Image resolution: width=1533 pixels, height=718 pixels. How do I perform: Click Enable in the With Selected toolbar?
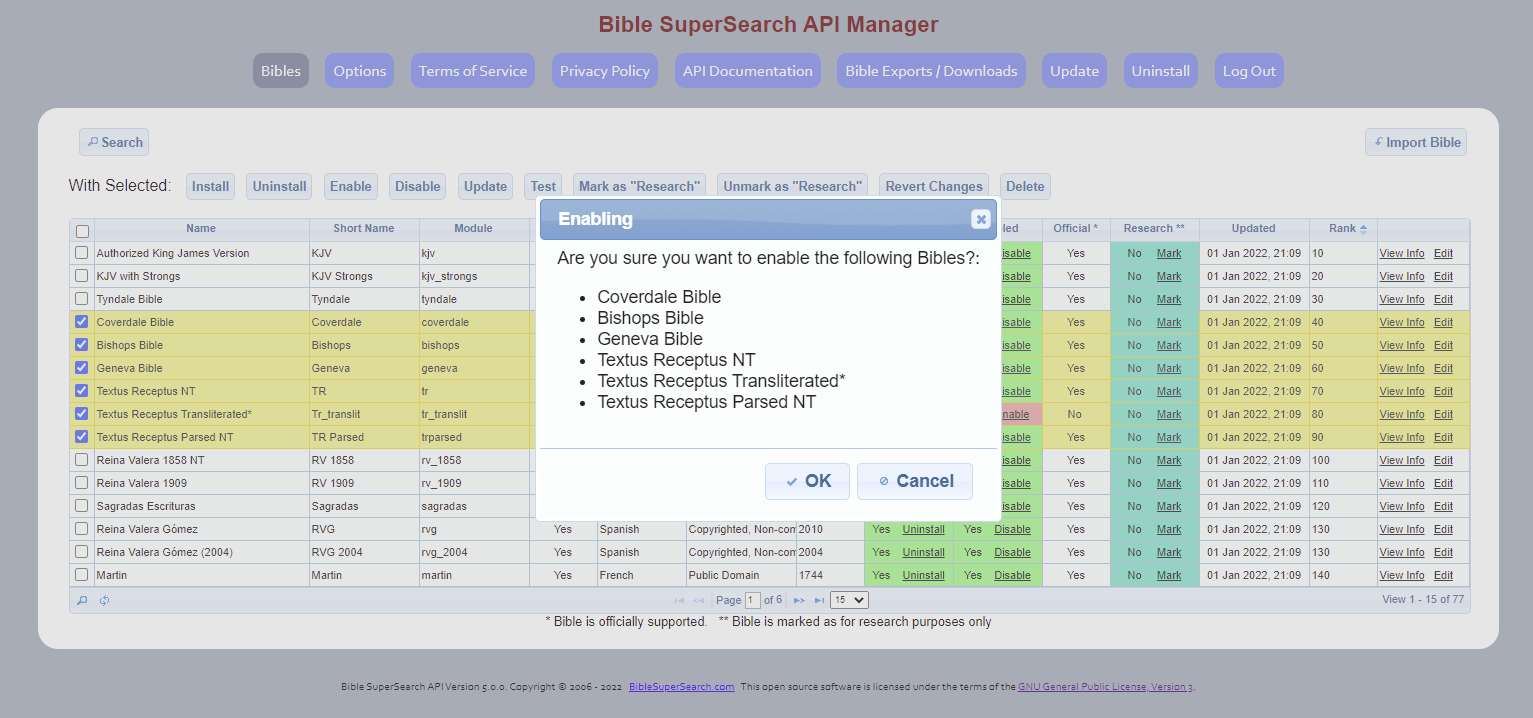coord(351,186)
